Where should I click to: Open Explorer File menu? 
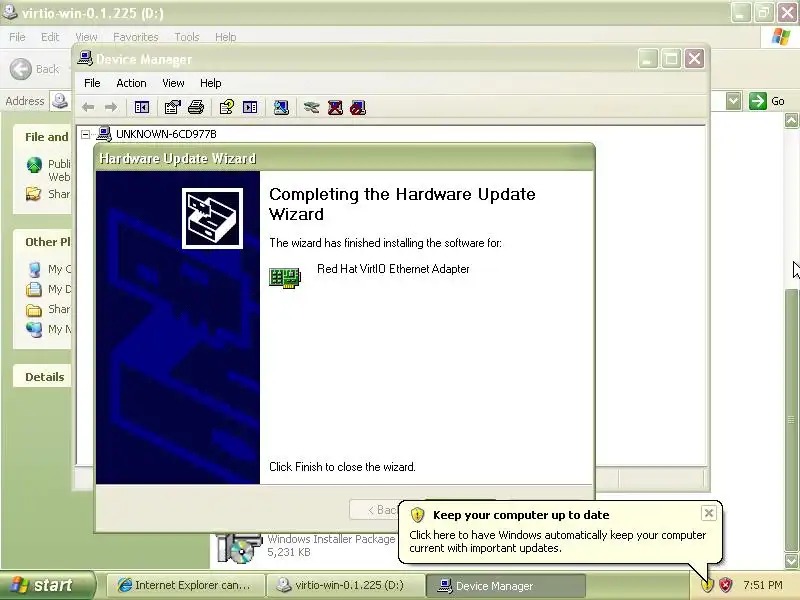[17, 37]
